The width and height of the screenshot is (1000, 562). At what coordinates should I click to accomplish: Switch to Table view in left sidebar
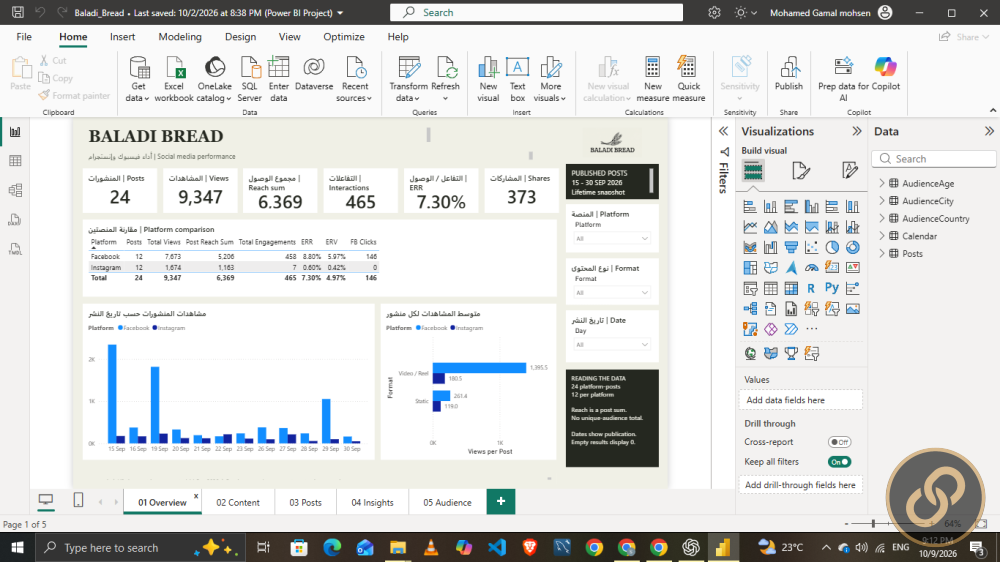coord(15,161)
